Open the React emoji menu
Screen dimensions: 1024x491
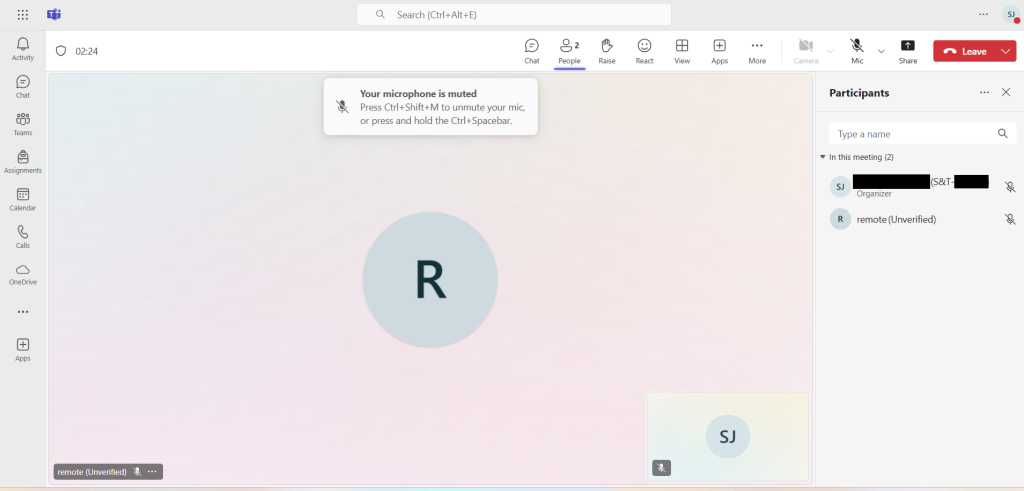point(644,50)
